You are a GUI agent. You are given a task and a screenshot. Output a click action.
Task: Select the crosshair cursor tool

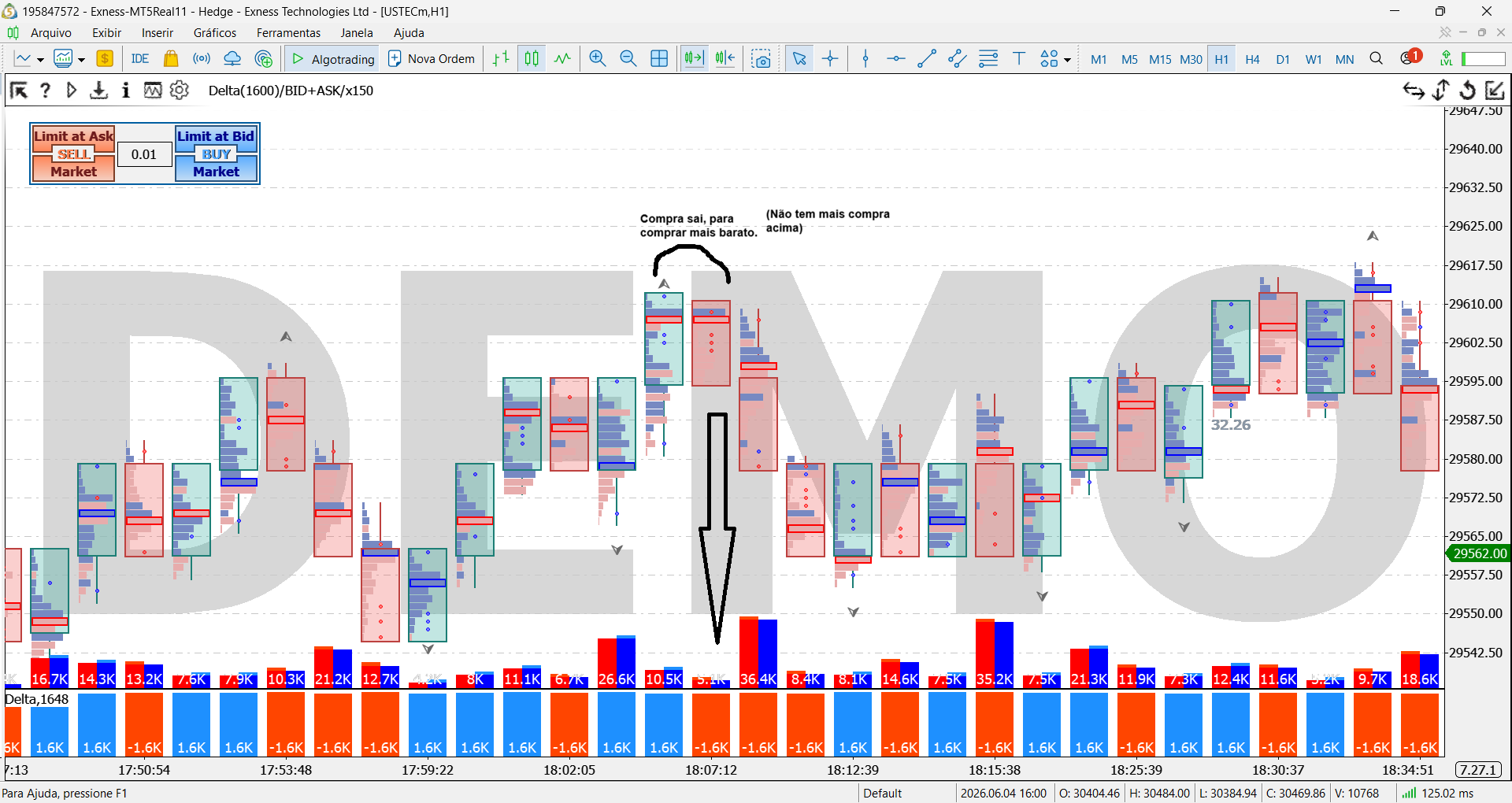(830, 59)
